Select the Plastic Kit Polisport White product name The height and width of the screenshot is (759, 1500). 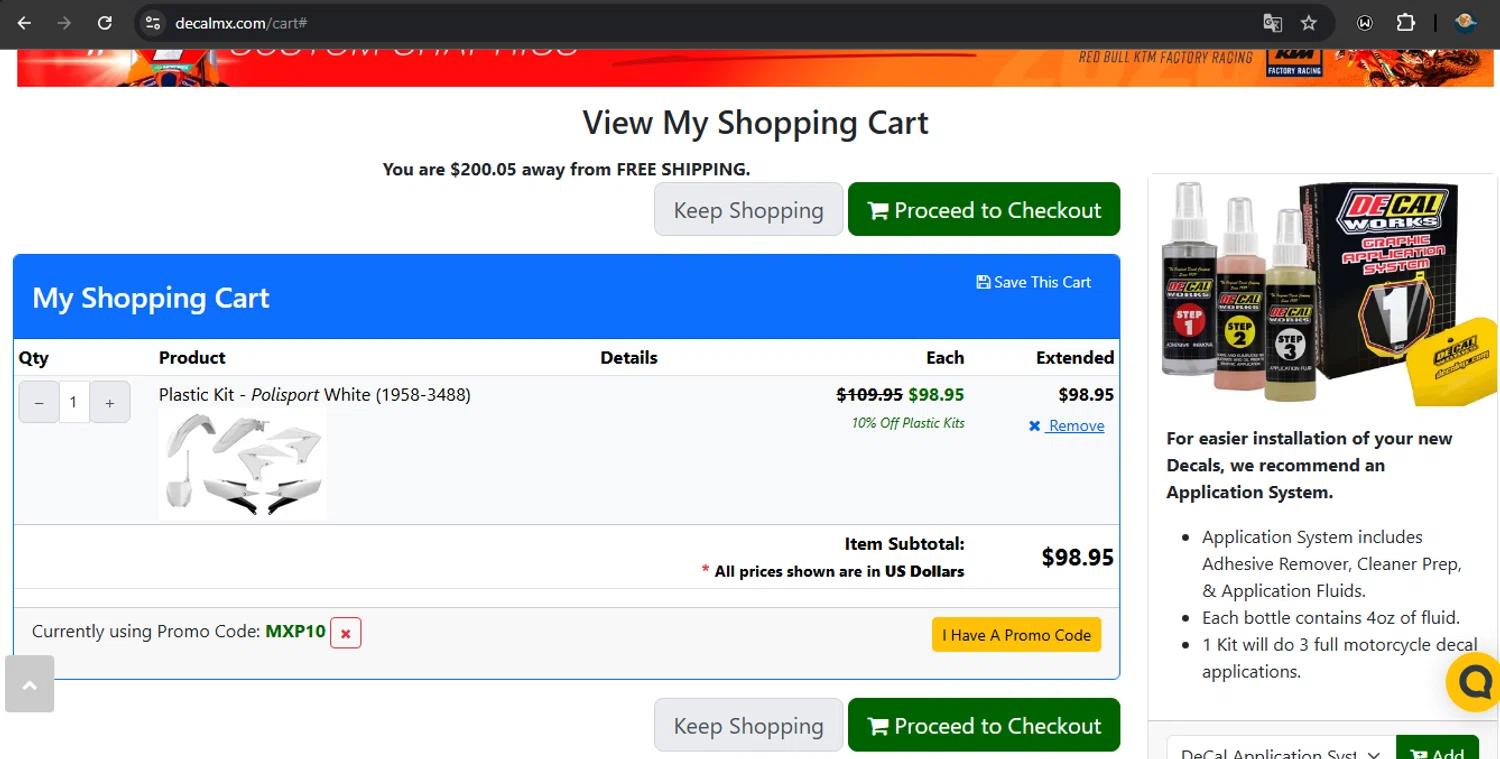pos(314,394)
